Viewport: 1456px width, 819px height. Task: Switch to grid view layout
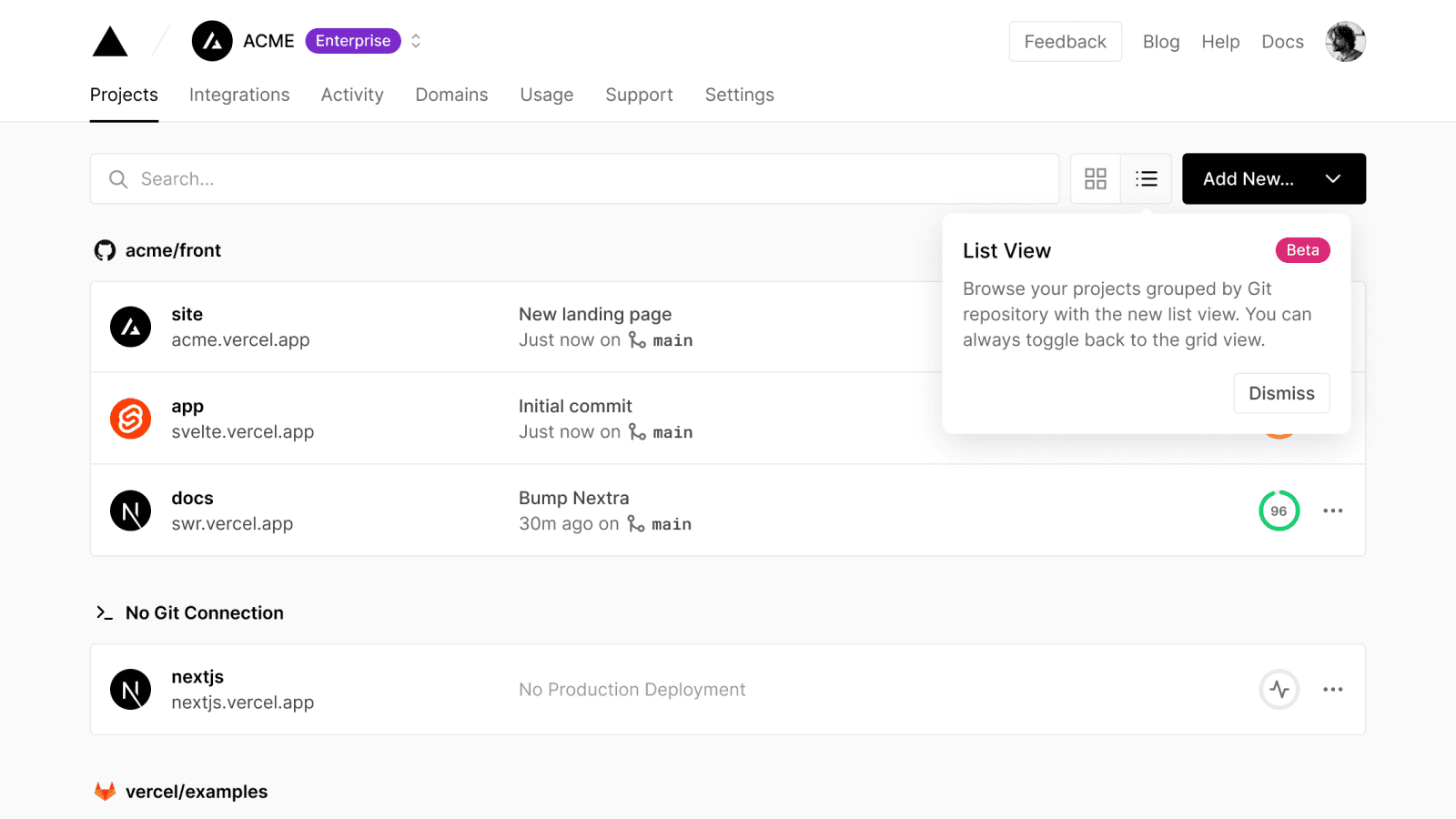(1096, 179)
